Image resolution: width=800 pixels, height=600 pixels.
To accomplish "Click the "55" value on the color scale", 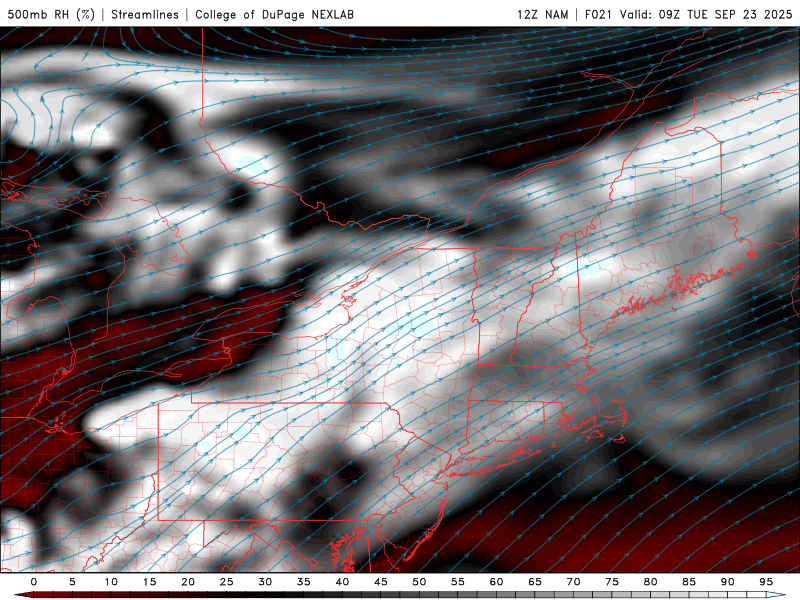I will tap(458, 582).
